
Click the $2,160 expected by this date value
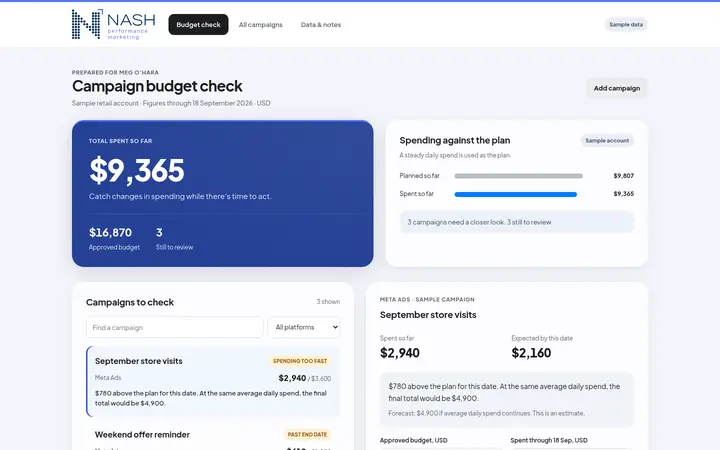531,353
